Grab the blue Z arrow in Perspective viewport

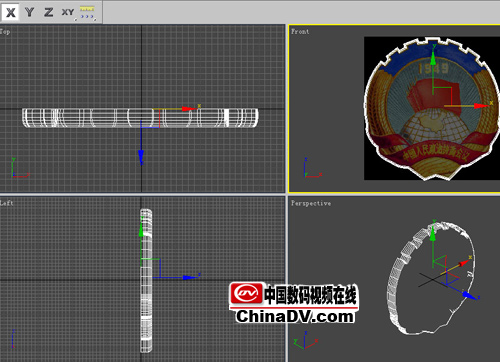click(x=469, y=295)
